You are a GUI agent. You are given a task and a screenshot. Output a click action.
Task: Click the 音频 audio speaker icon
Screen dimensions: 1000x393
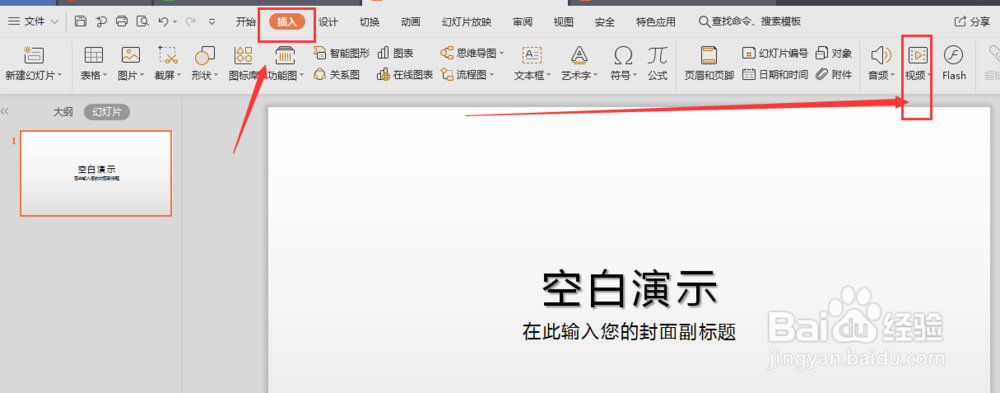tap(880, 56)
